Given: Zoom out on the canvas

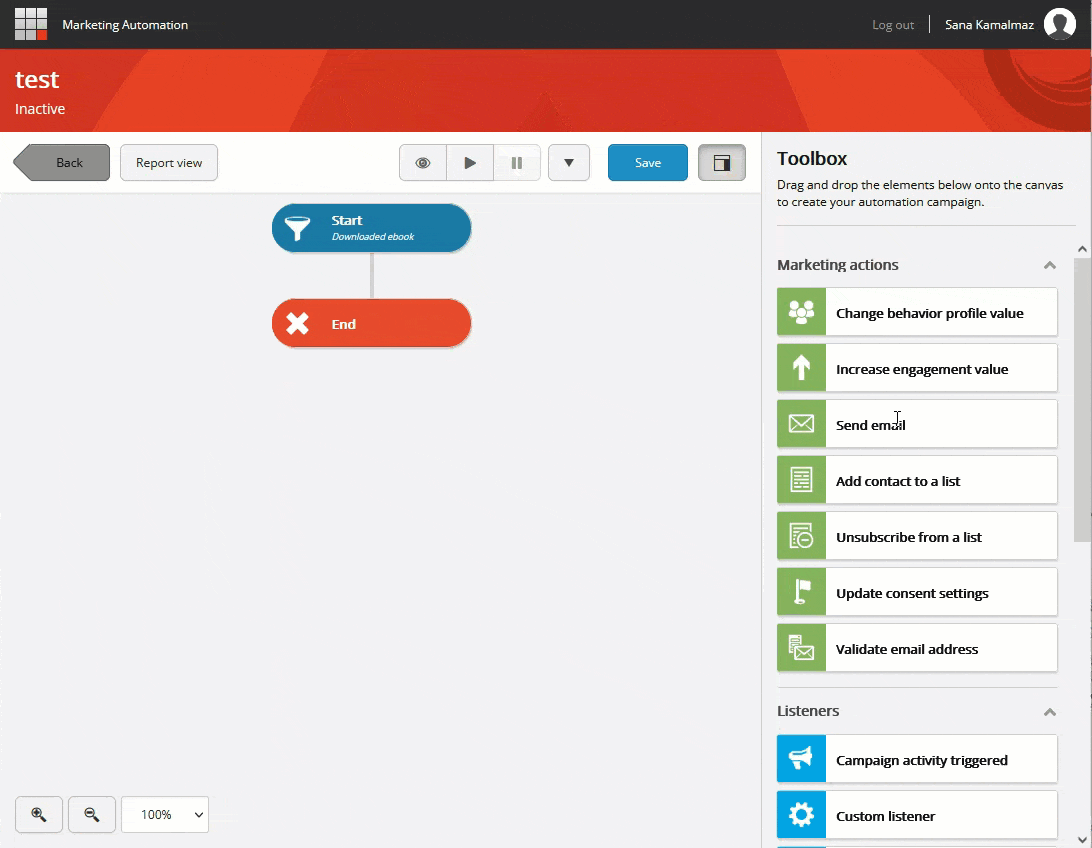Looking at the screenshot, I should (92, 815).
